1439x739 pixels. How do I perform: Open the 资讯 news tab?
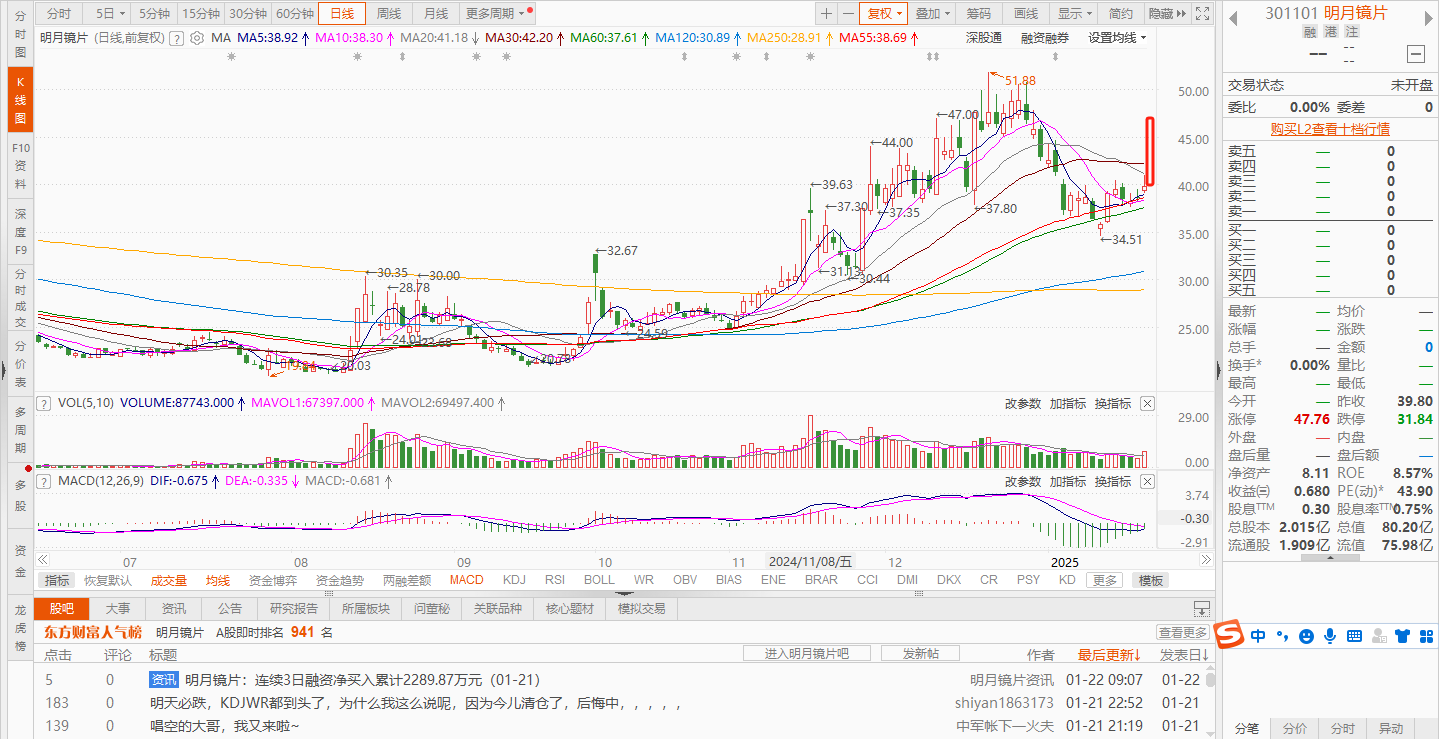tap(174, 608)
